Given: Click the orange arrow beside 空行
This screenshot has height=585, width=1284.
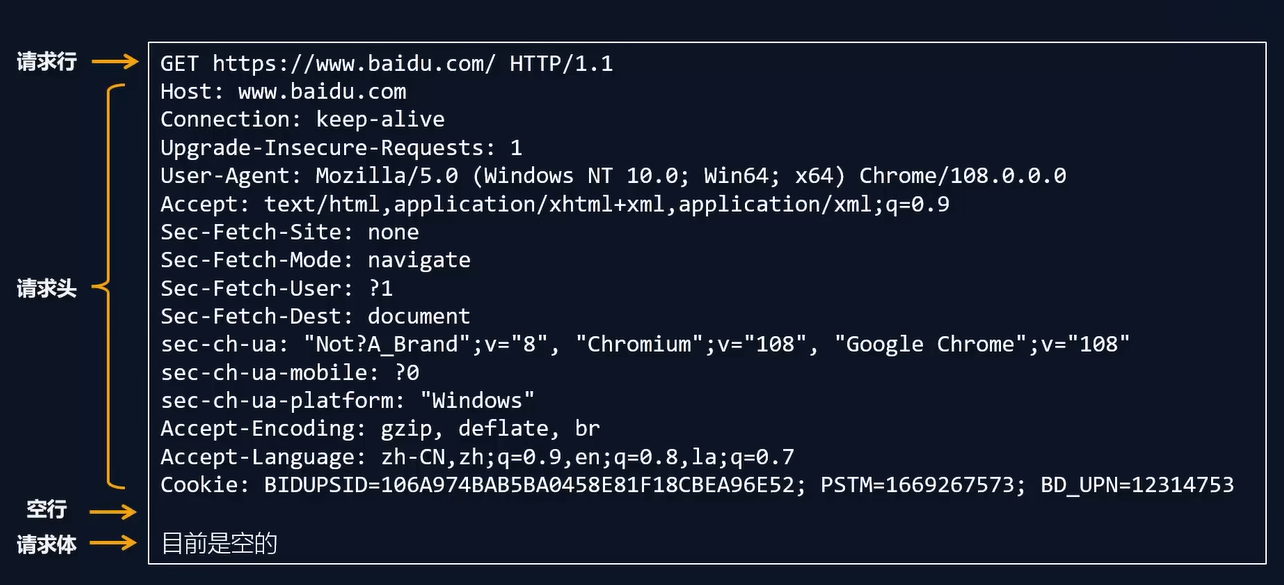Looking at the screenshot, I should point(115,511).
